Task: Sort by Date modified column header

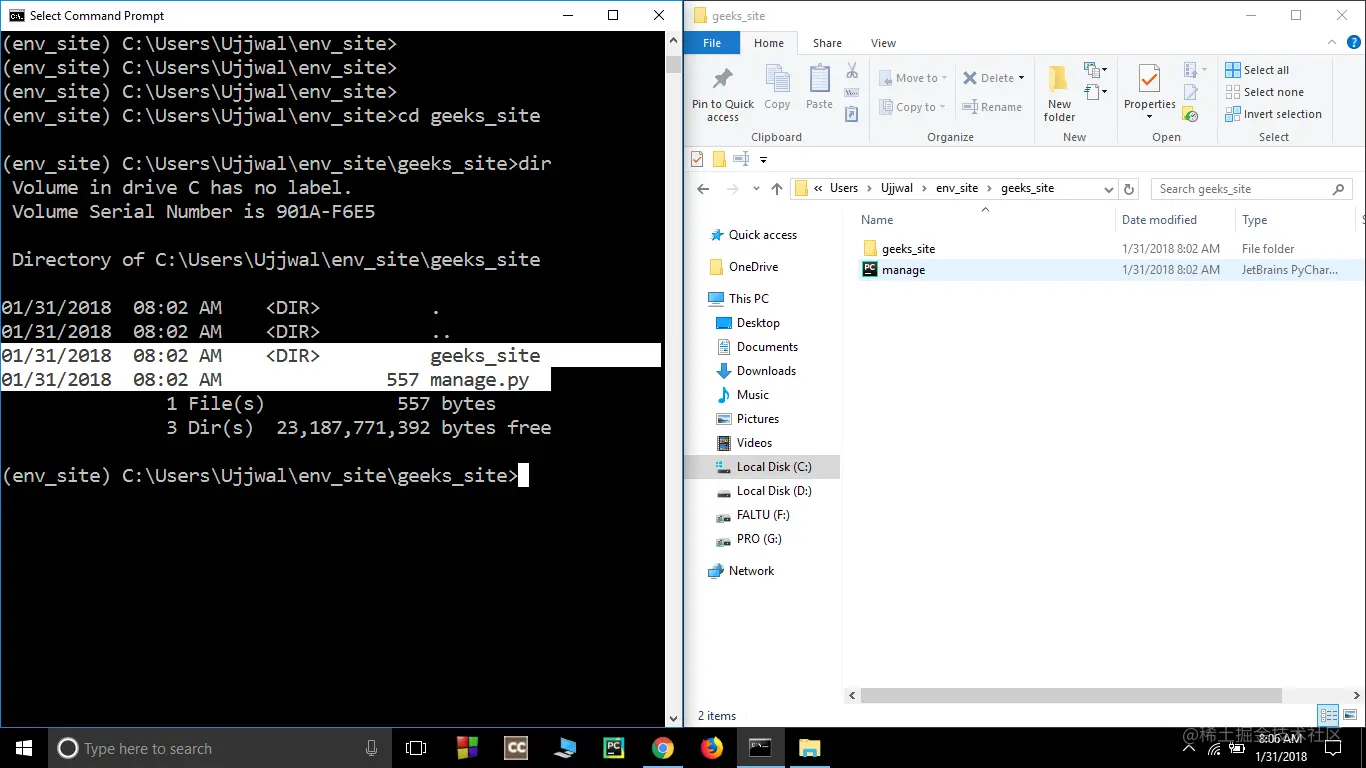Action: tap(1159, 220)
